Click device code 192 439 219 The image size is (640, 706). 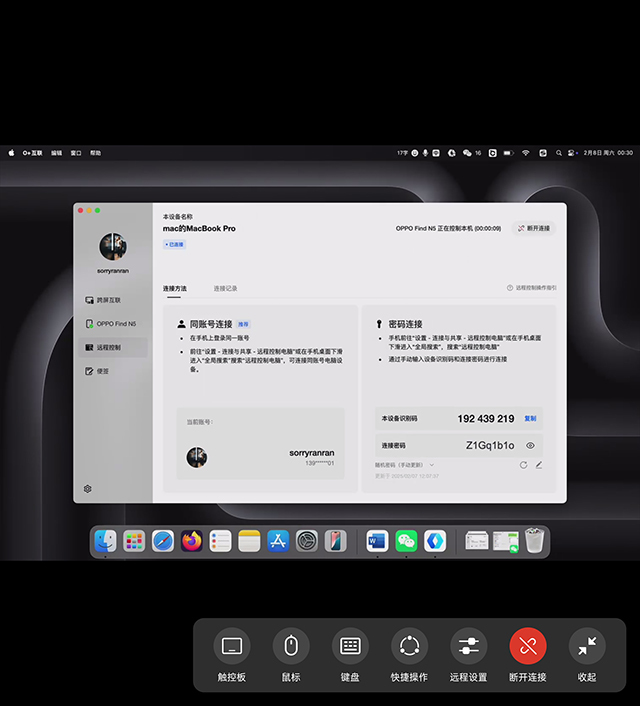click(x=486, y=419)
